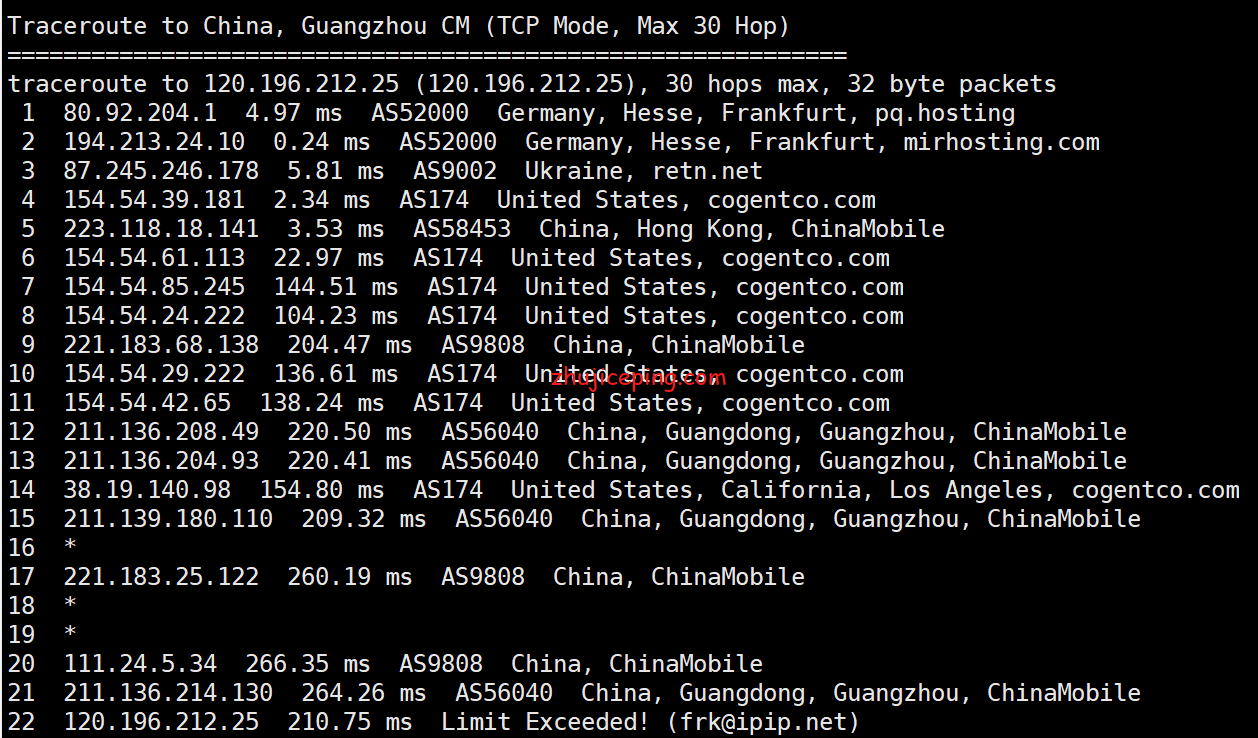Select IP address 80.92.204.1
Image resolution: width=1258 pixels, height=738 pixels.
click(x=140, y=113)
